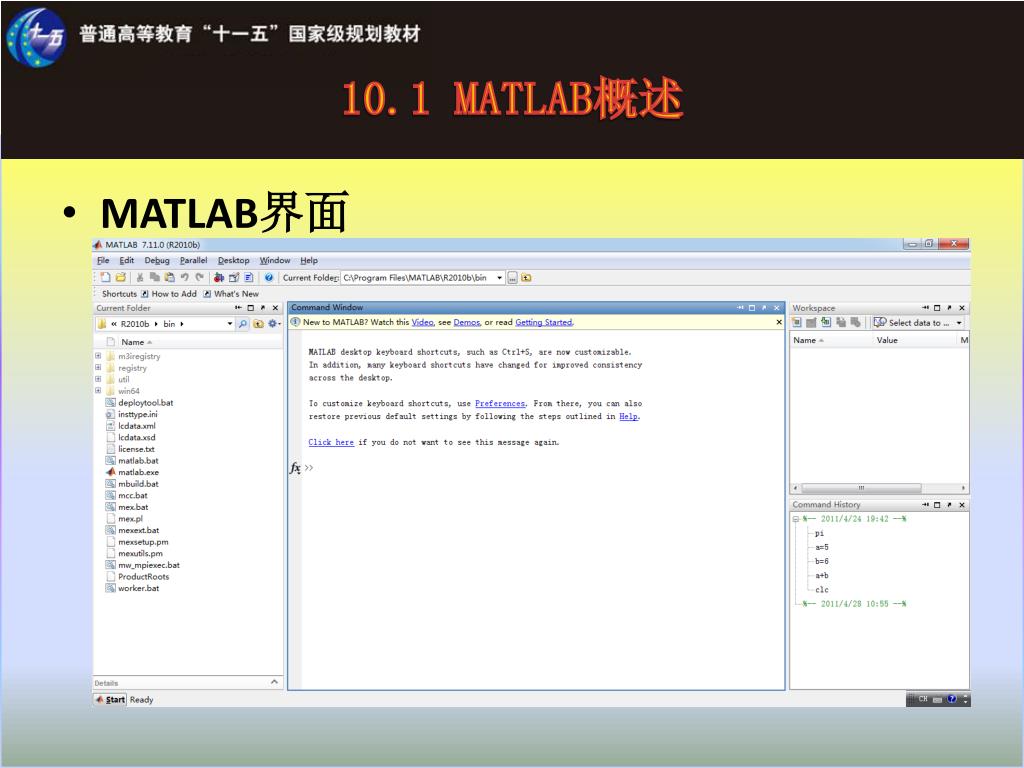Viewport: 1024px width, 768px height.
Task: Click the Video link in info bar
Action: (x=423, y=323)
